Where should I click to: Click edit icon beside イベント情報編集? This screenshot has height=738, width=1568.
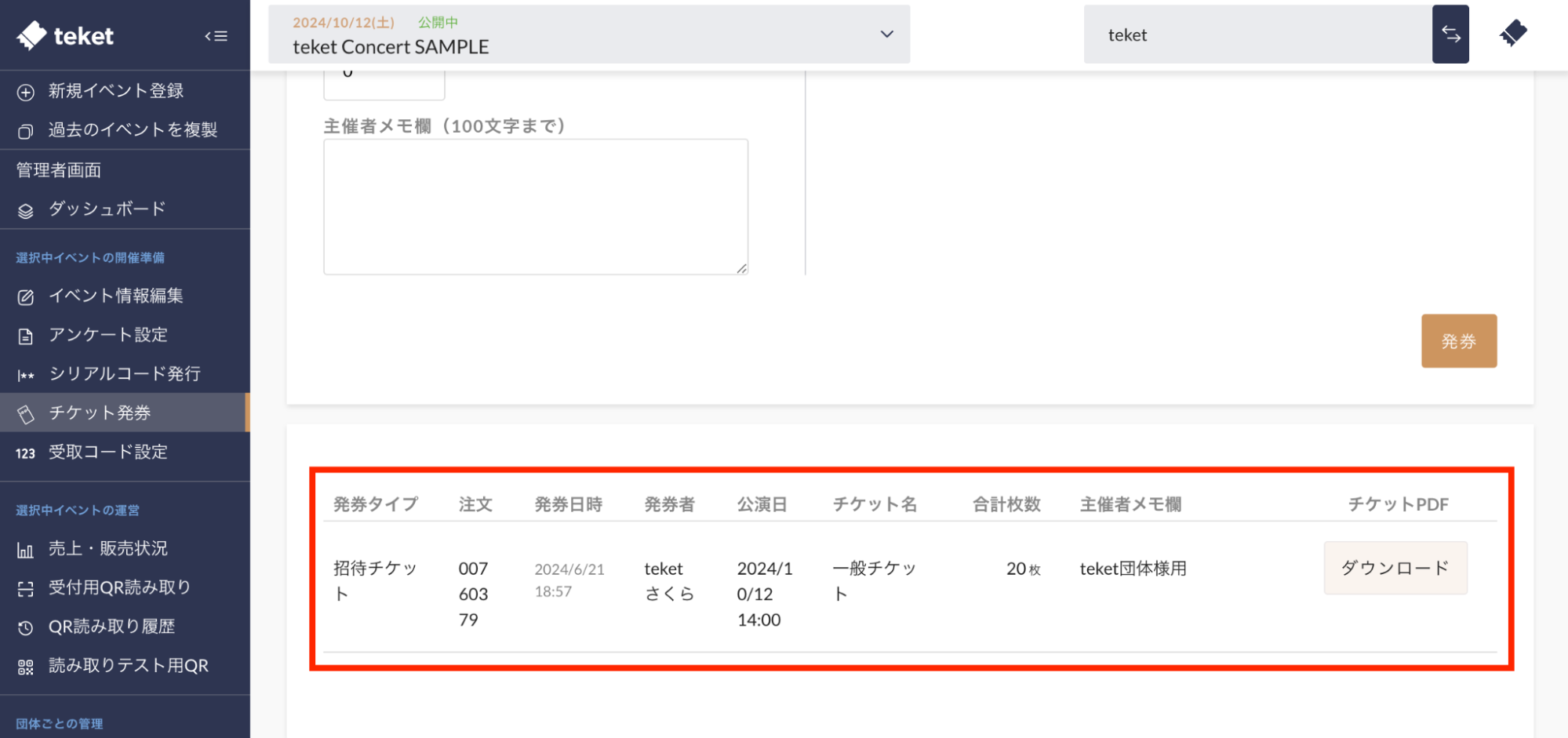(26, 296)
